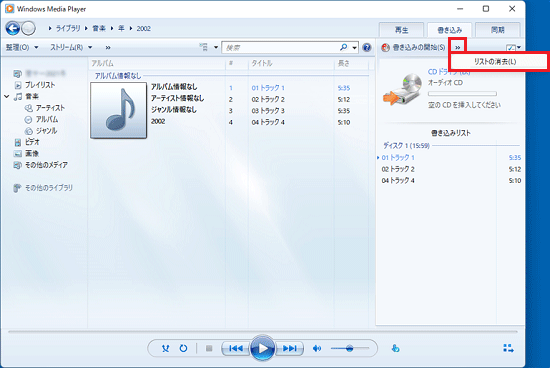Select the blurred library name entry
The height and width of the screenshot is (368, 550).
pos(45,73)
